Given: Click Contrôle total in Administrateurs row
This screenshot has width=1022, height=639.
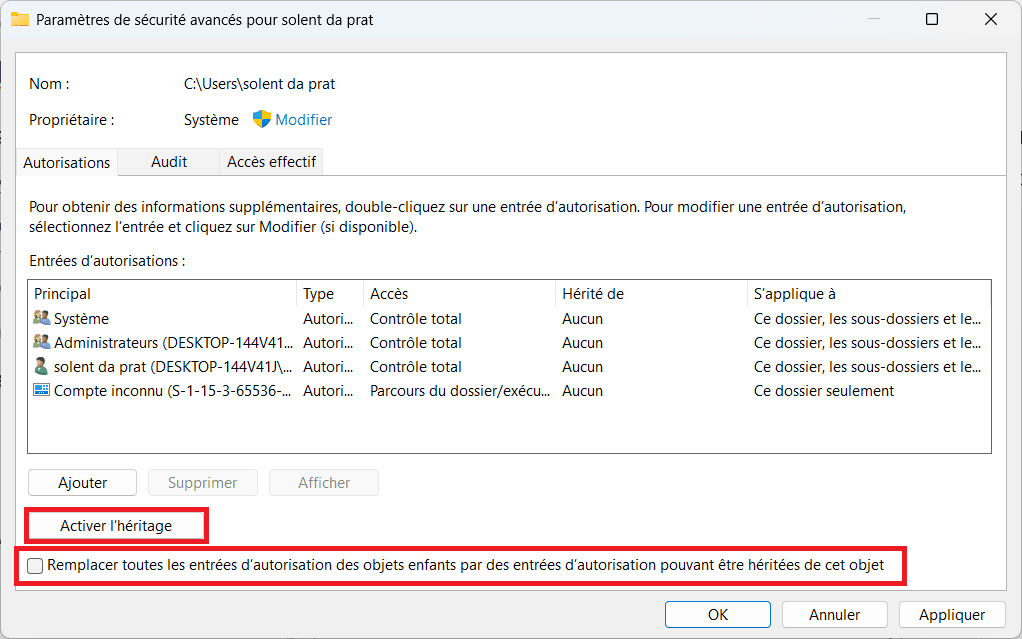Looking at the screenshot, I should (x=416, y=343).
